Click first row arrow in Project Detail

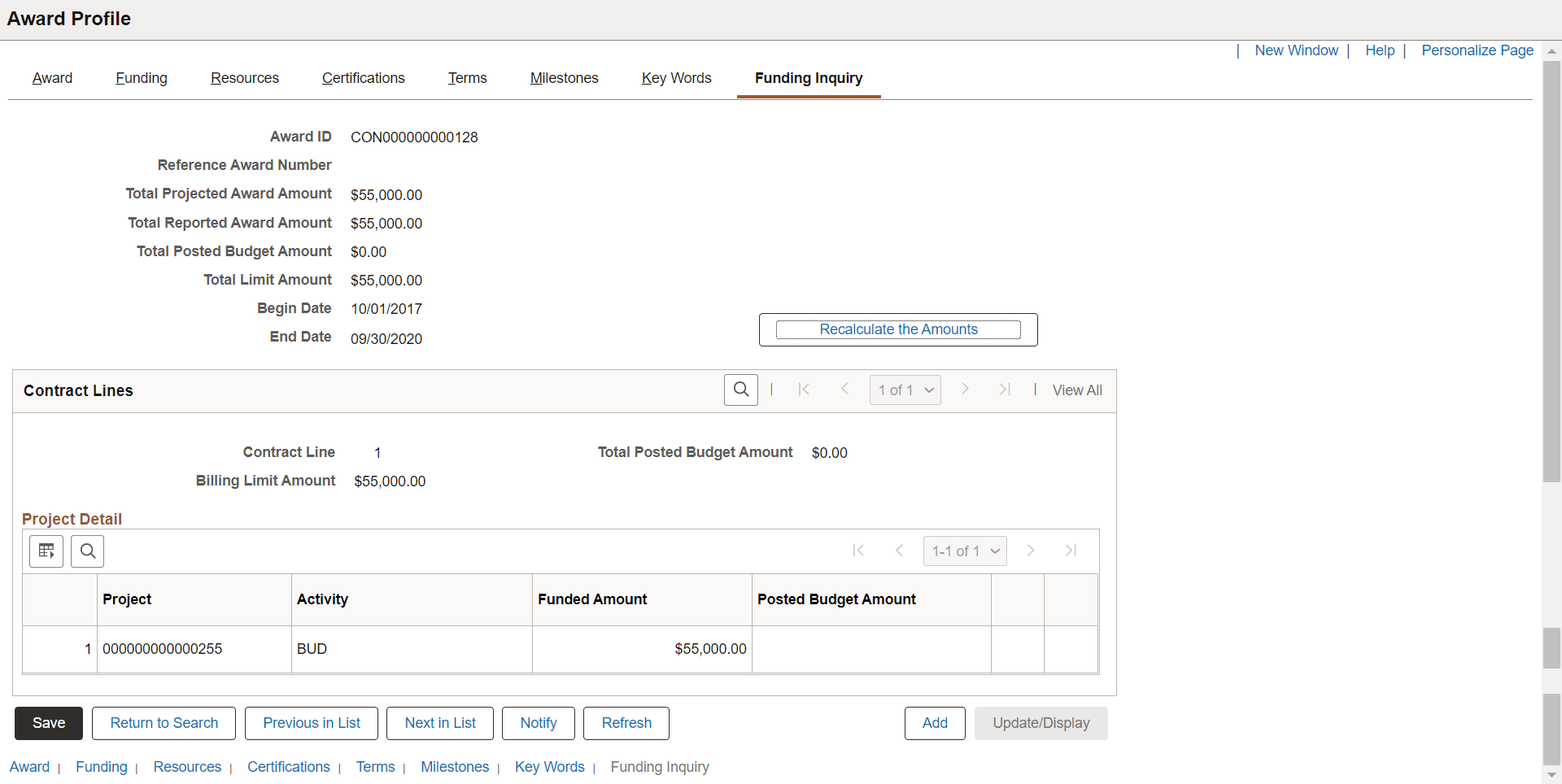(x=858, y=551)
